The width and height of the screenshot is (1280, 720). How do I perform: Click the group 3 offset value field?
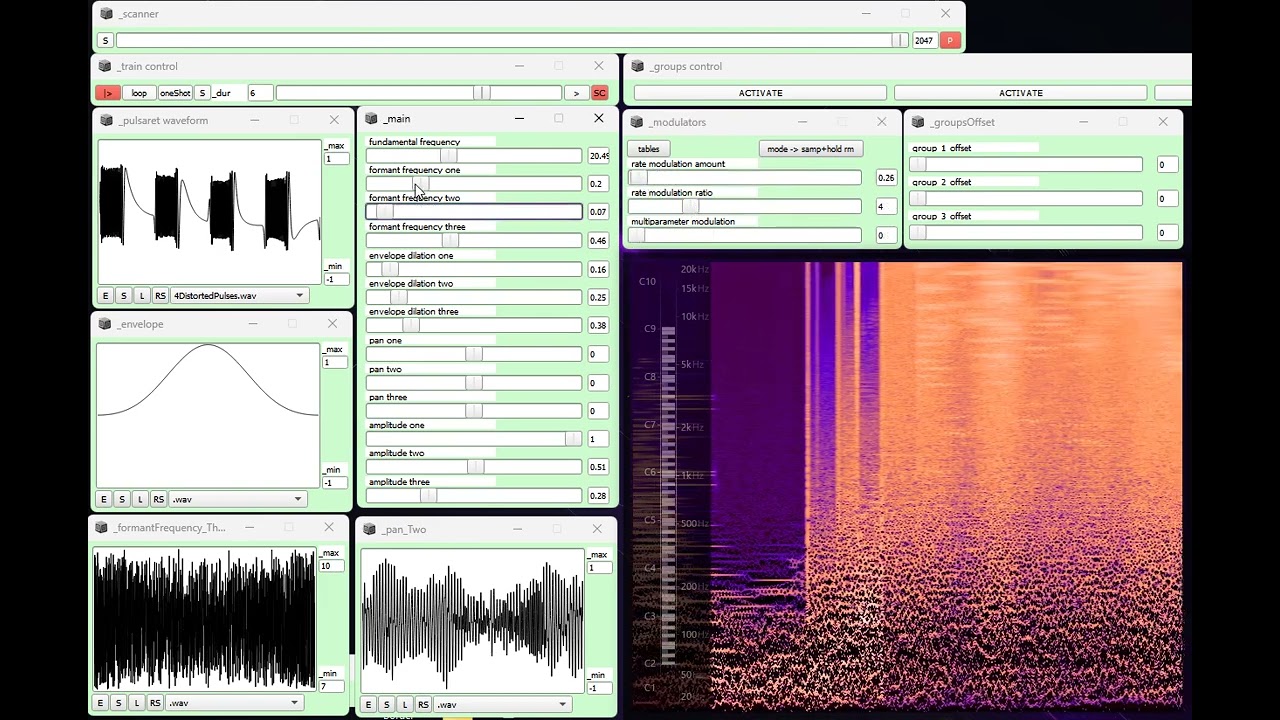click(1167, 233)
